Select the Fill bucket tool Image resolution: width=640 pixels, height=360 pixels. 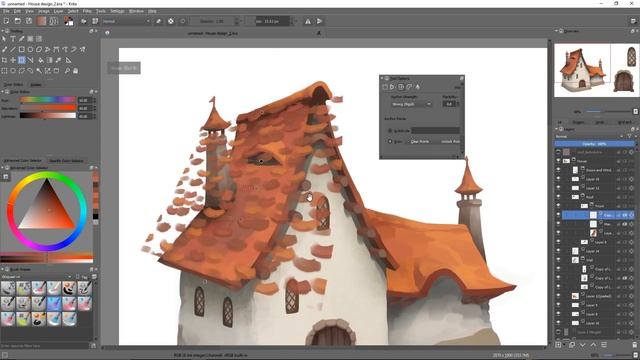coord(41,60)
